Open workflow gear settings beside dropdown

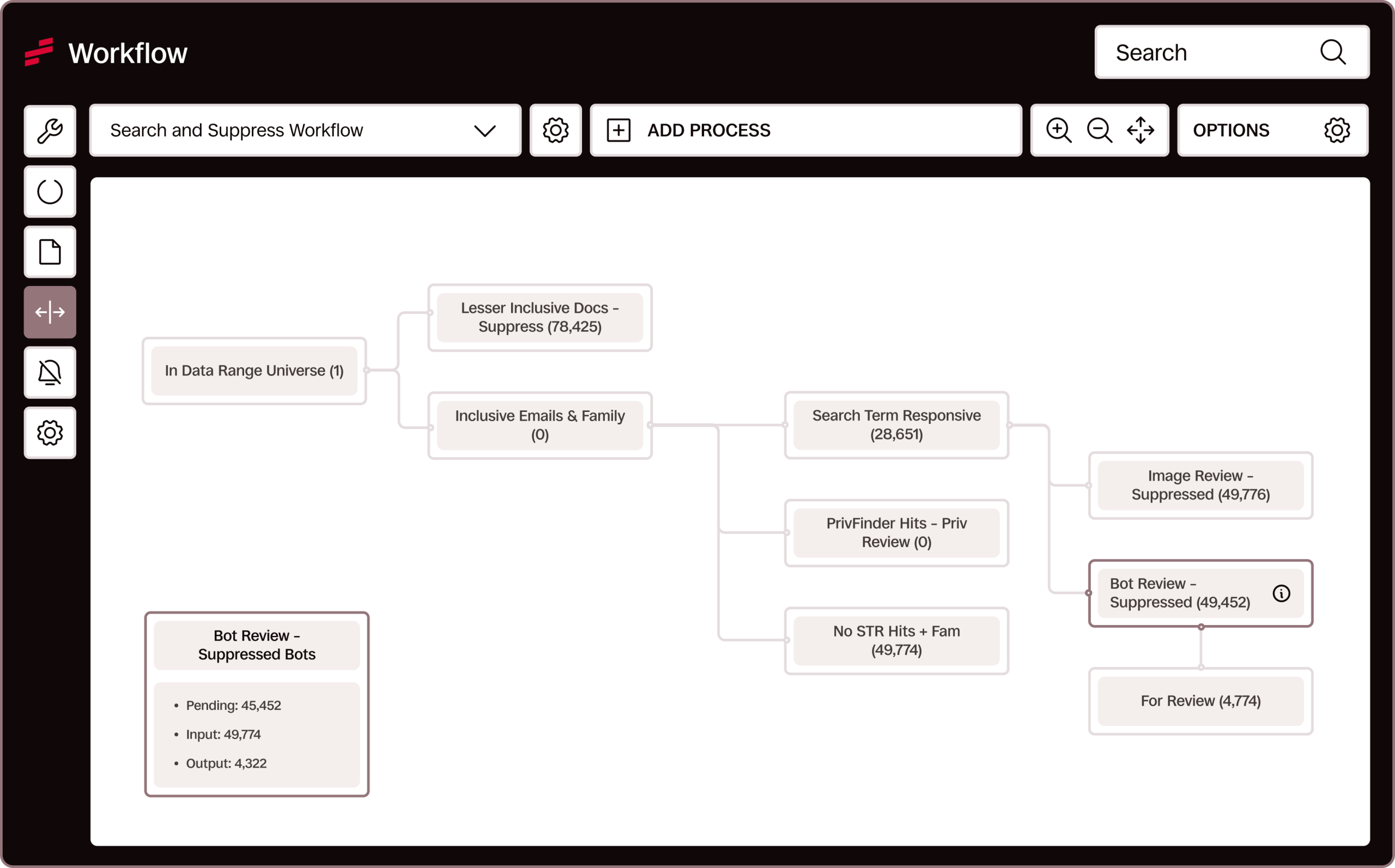coord(555,130)
